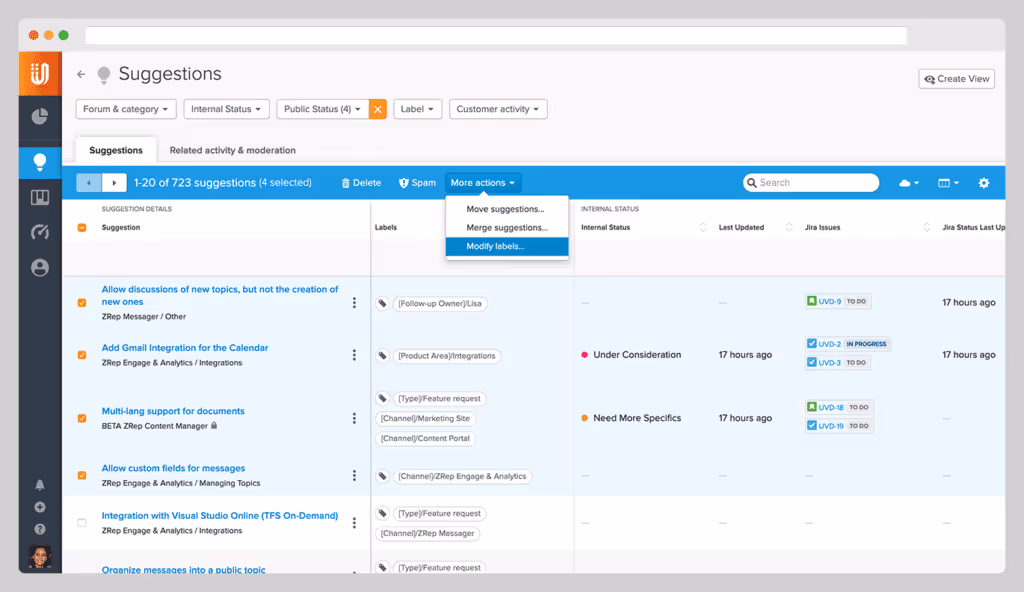This screenshot has width=1024, height=592.
Task: Expand Internal Status filter dropdown
Action: point(226,109)
